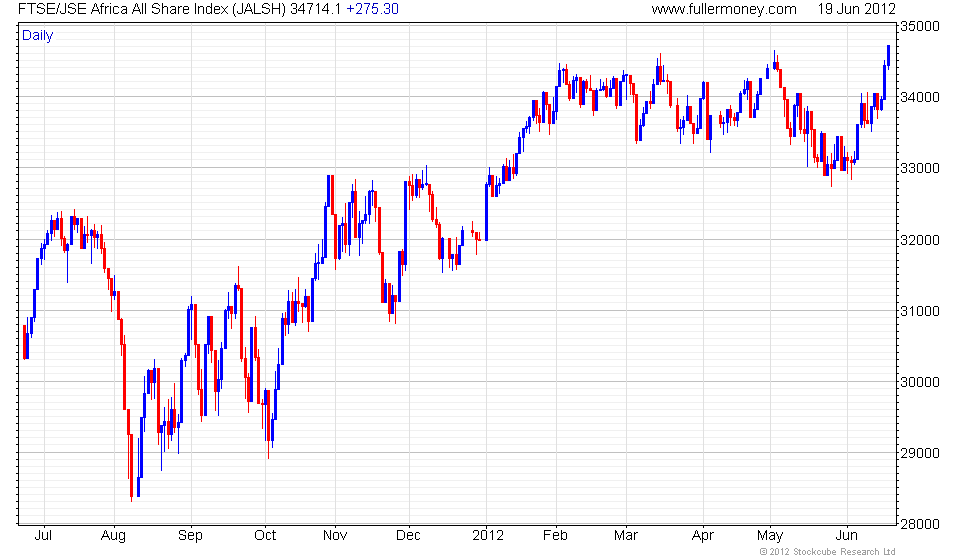The height and width of the screenshot is (560, 980).
Task: Click the change value +275.30
Action: 372,9
